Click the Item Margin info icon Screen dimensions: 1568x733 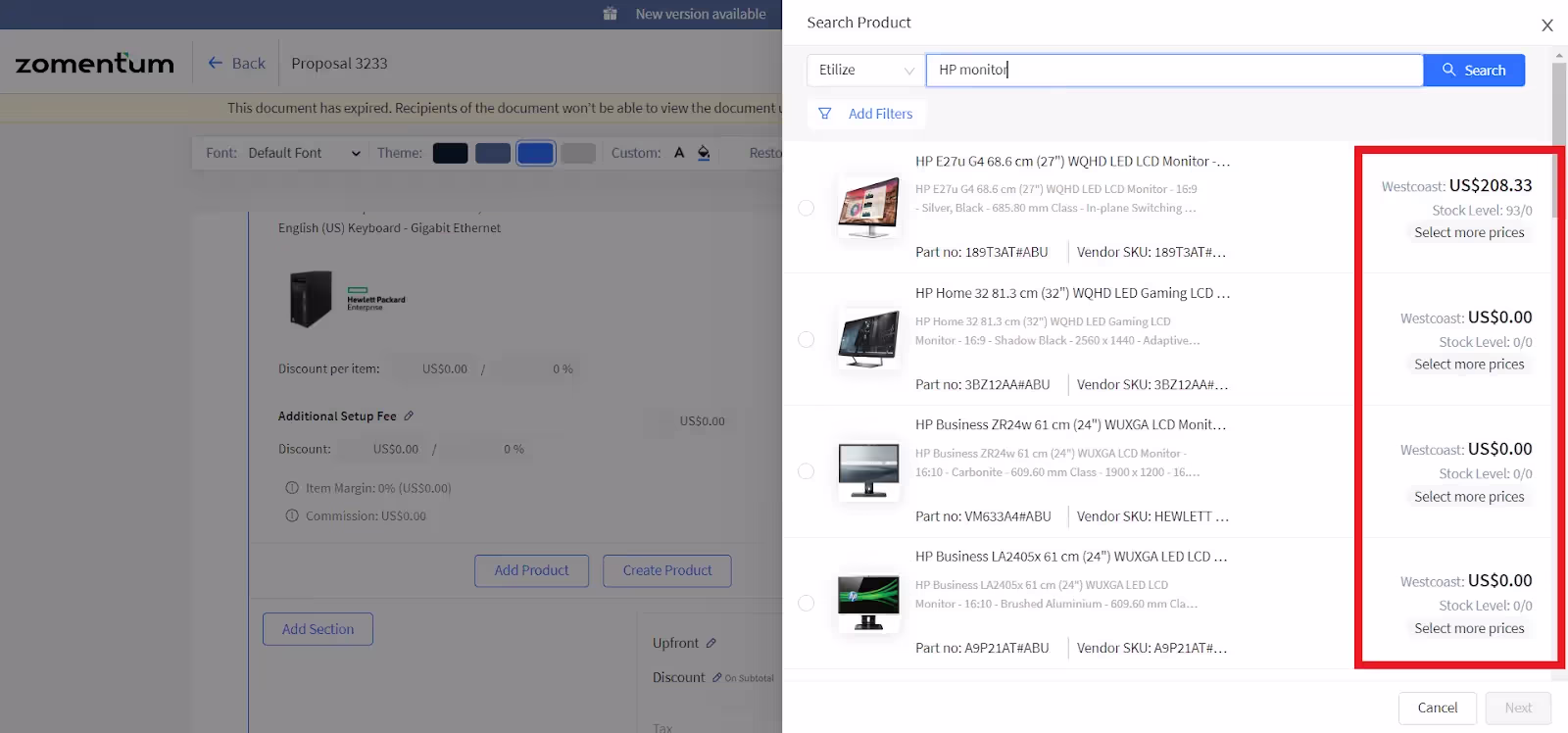point(292,488)
